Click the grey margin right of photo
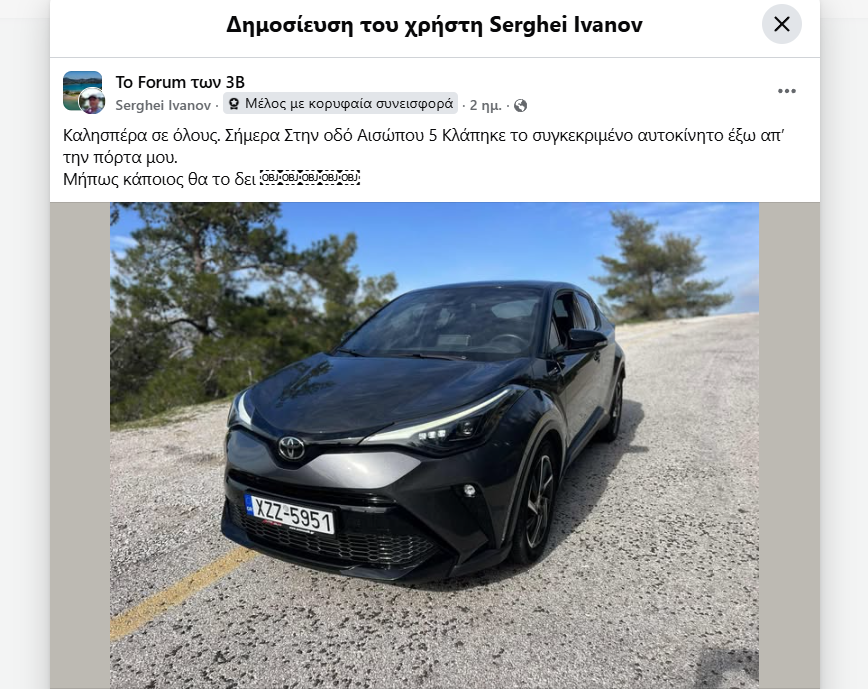This screenshot has height=689, width=868. tap(789, 445)
